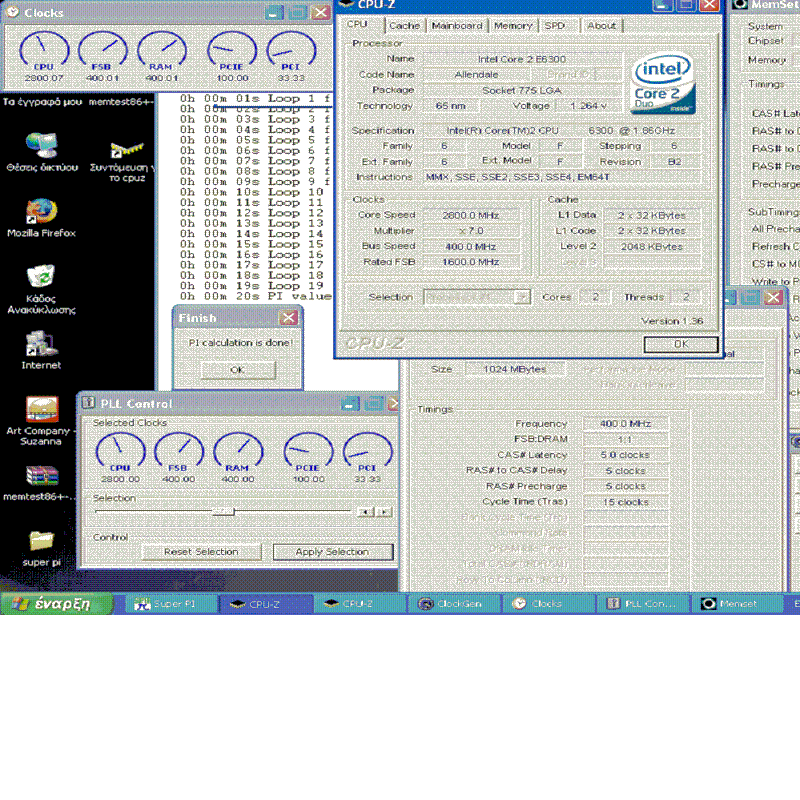Open Art Company Suzanna desktop icon

(41, 421)
